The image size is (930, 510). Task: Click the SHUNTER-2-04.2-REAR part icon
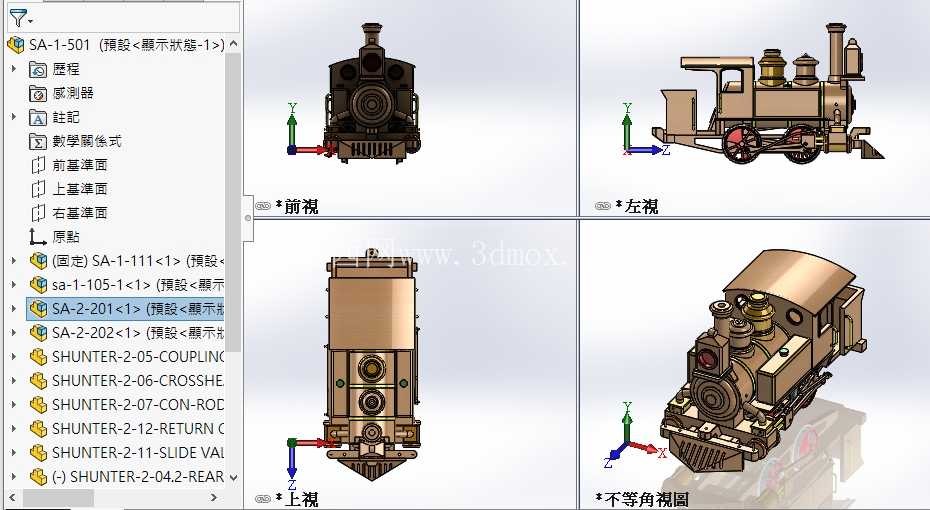(38, 476)
